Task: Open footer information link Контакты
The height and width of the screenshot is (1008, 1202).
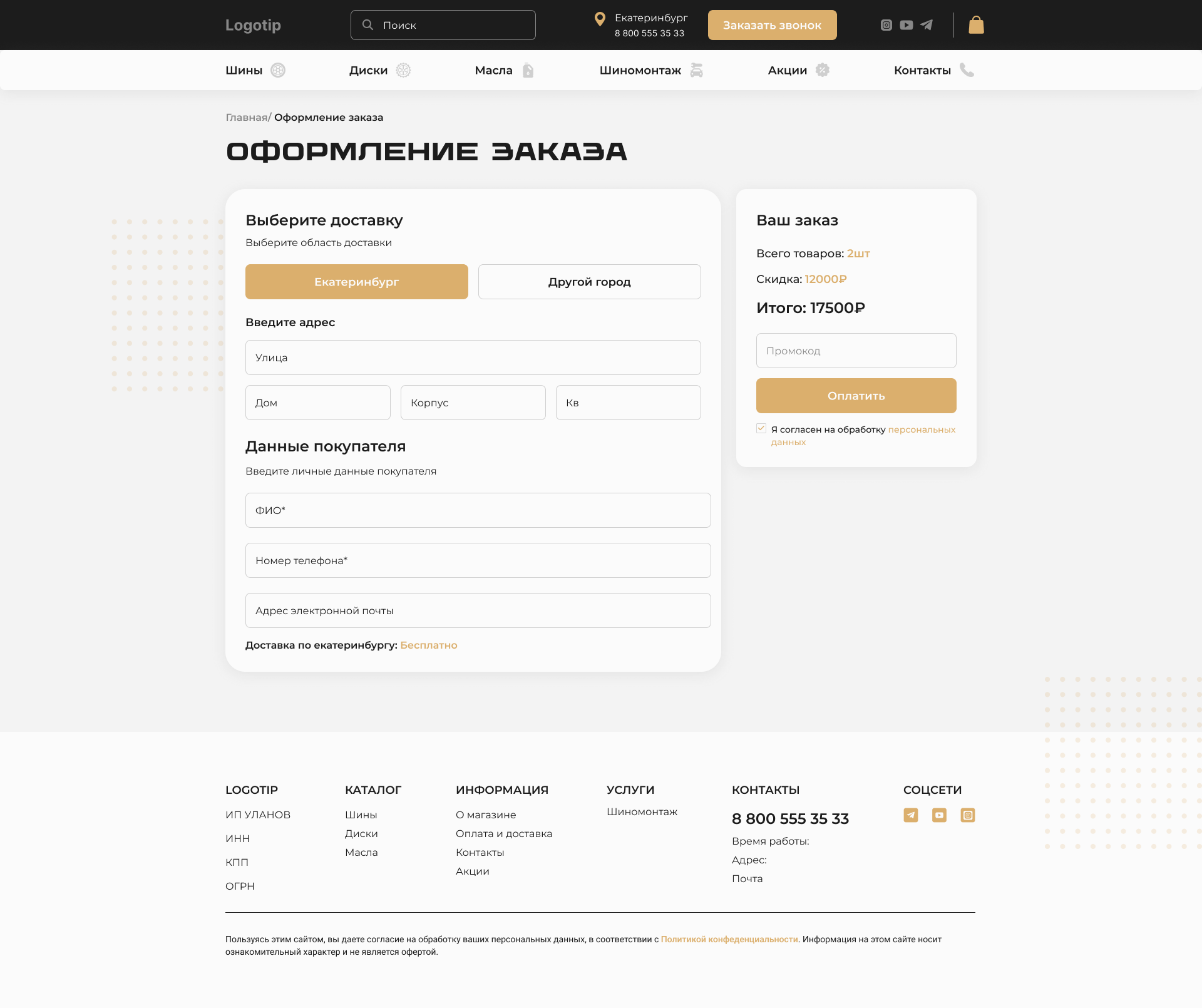Action: click(480, 852)
